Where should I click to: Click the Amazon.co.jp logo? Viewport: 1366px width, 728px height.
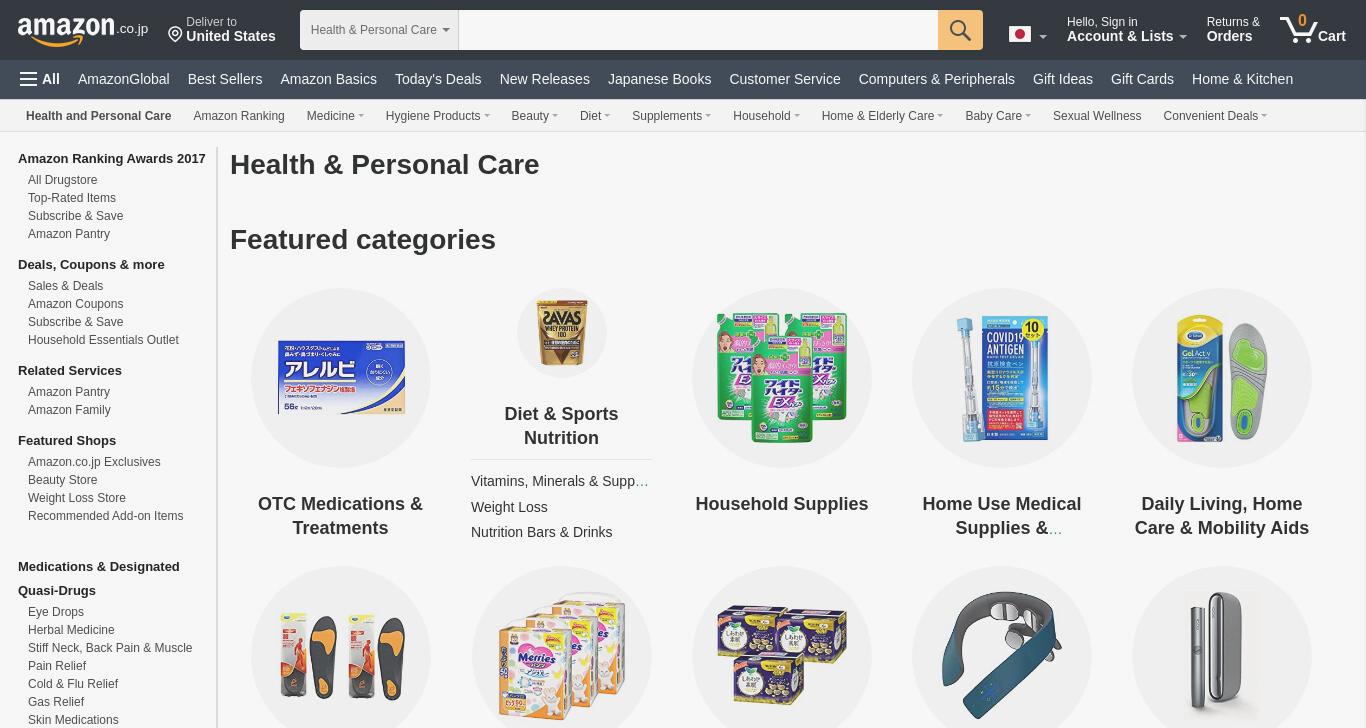[82, 30]
